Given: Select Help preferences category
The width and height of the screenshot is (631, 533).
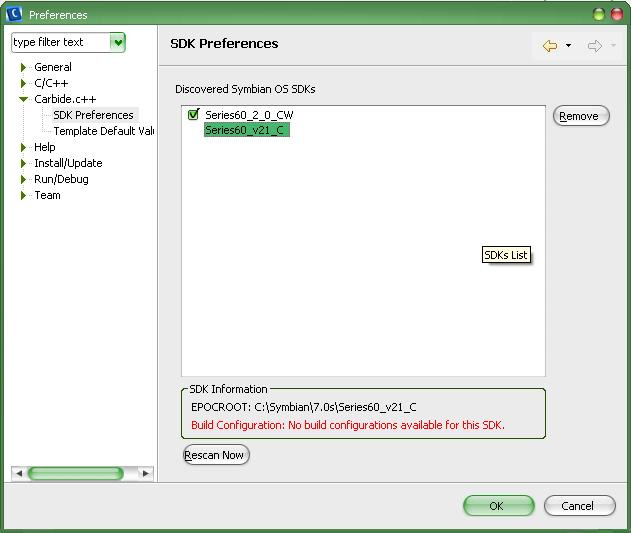Looking at the screenshot, I should click(45, 147).
